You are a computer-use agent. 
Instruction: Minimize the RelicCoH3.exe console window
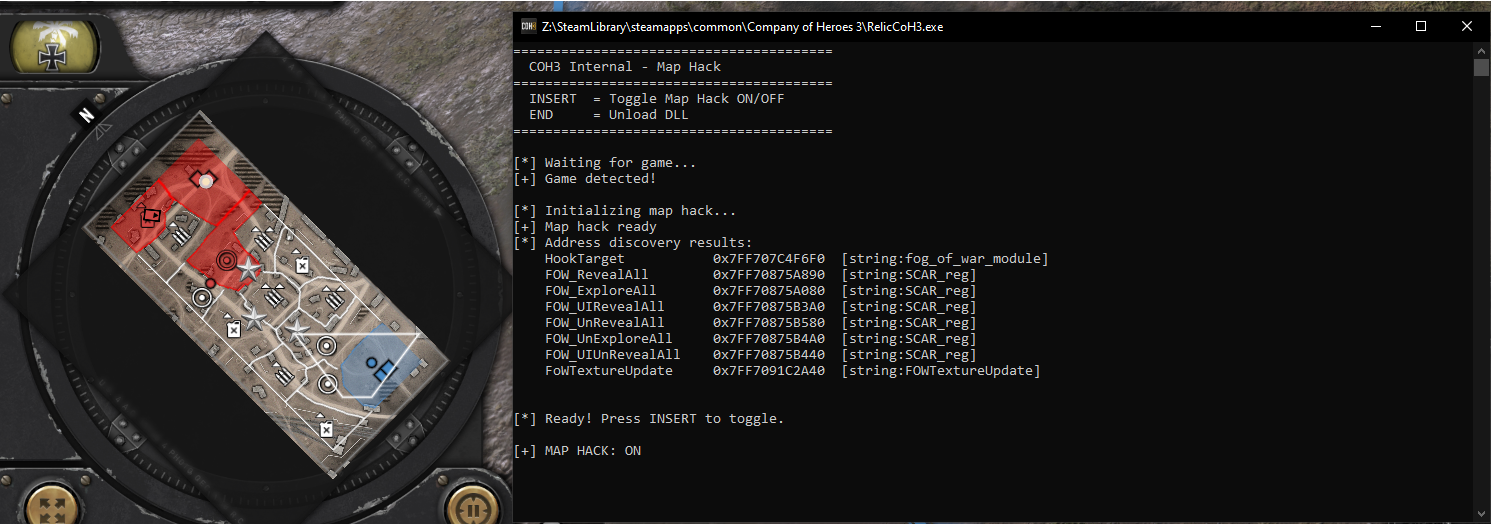pos(1375,27)
